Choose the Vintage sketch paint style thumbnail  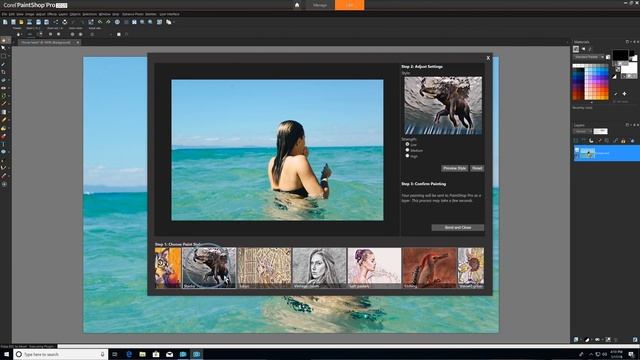pos(319,267)
